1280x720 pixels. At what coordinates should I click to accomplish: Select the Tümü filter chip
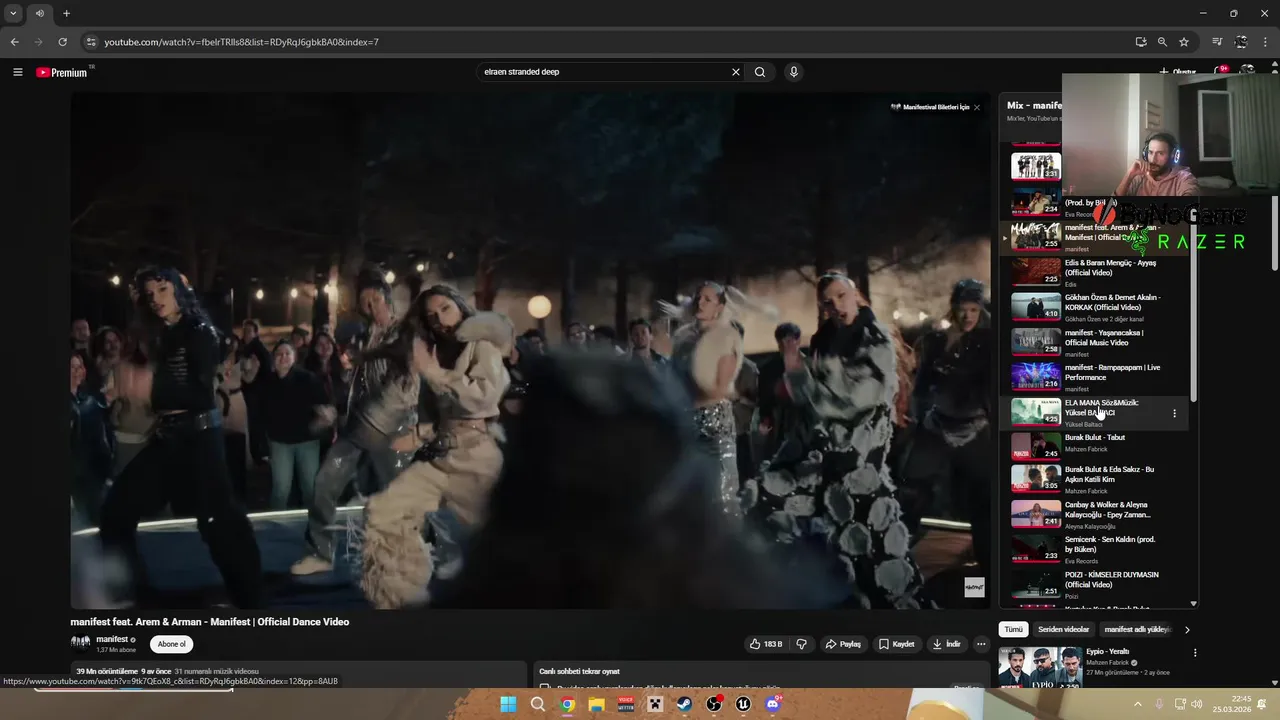1014,630
